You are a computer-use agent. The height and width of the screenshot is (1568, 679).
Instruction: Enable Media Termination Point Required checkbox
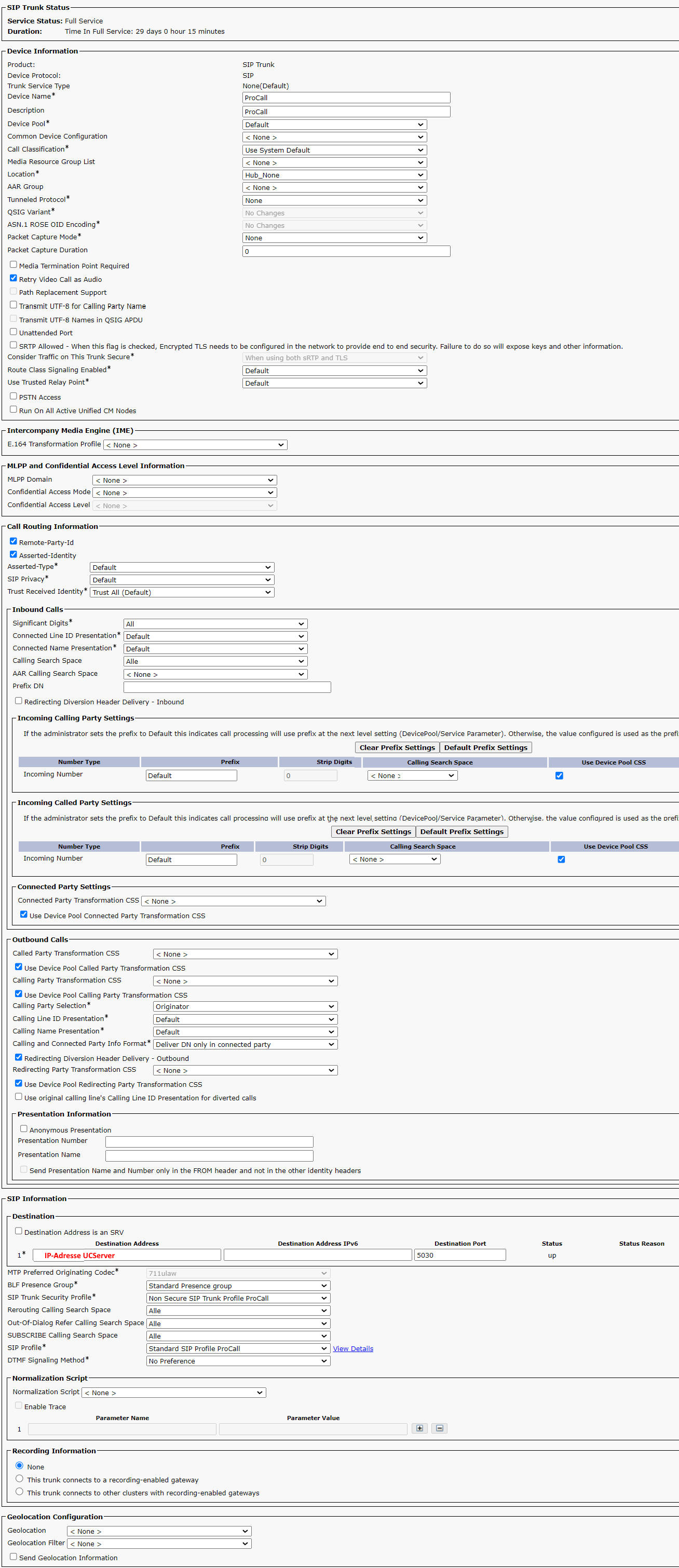tap(13, 265)
